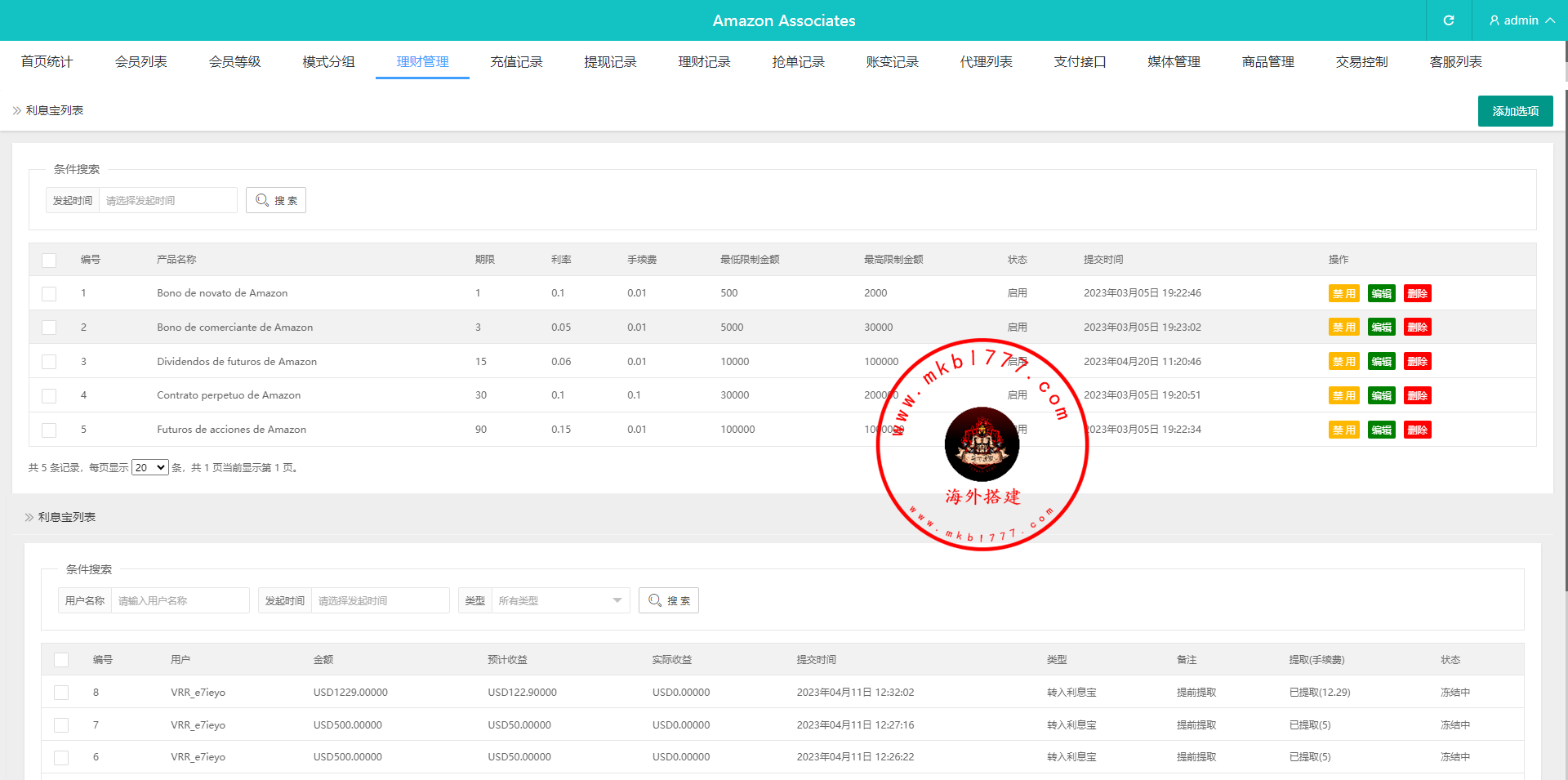Open the 会员等级 tab
Screen dimensions: 1568x780
(x=234, y=62)
